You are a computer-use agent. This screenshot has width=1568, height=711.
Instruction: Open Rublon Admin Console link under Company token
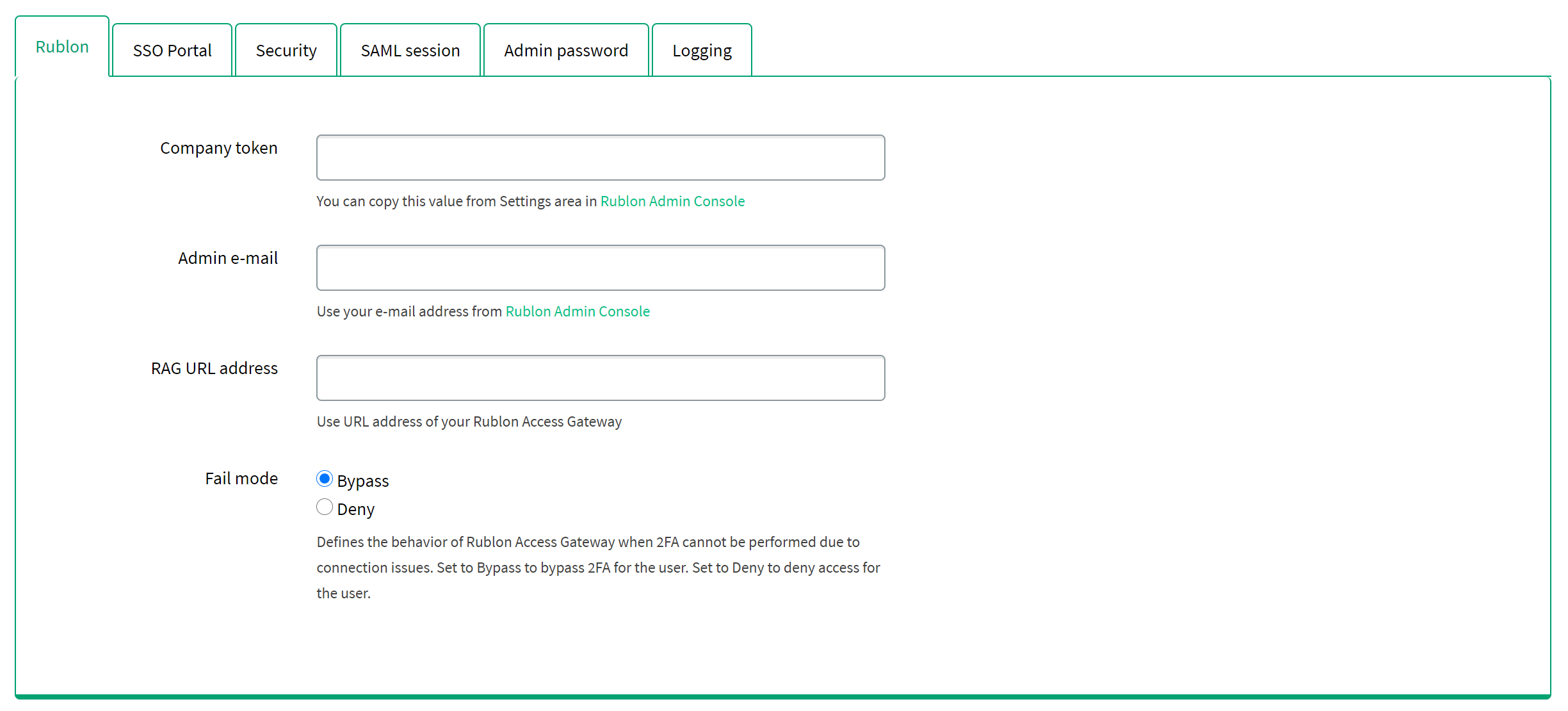[672, 201]
